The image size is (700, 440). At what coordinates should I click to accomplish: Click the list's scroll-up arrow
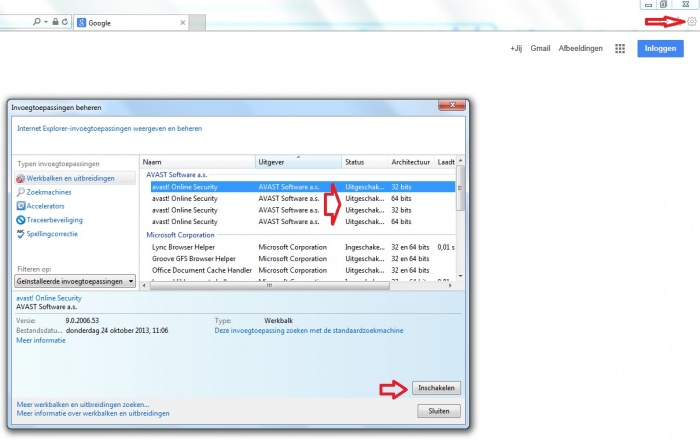tap(460, 160)
